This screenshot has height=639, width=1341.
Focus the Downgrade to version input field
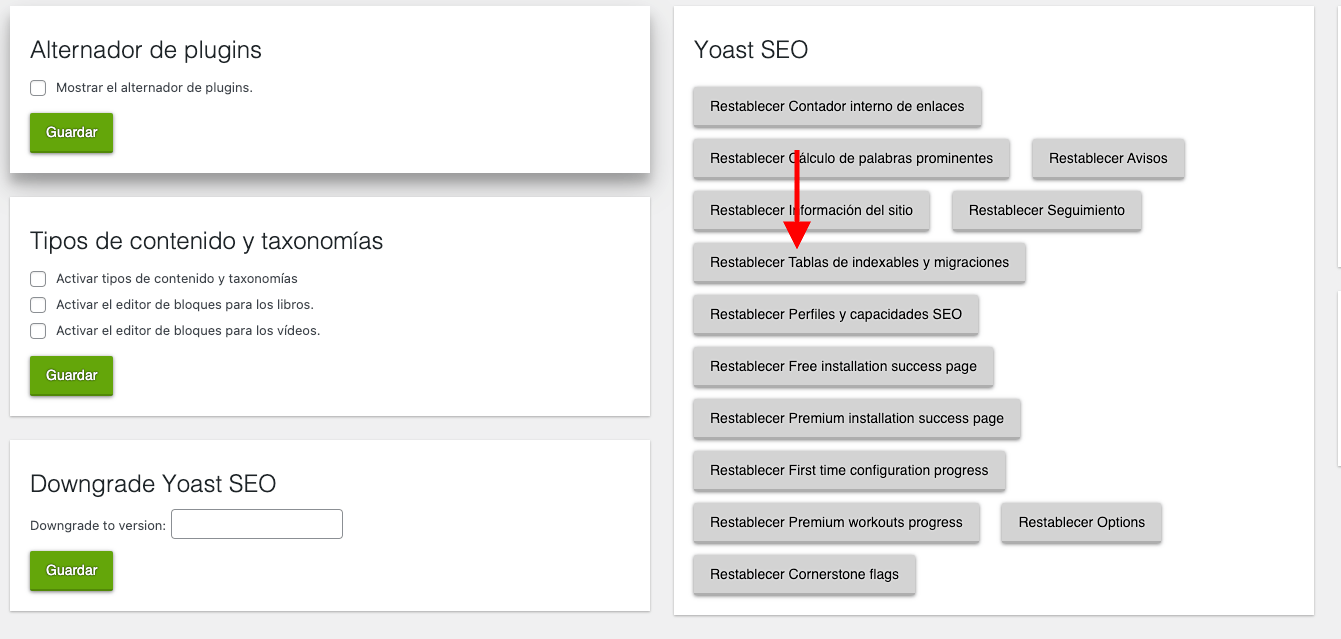(x=257, y=524)
